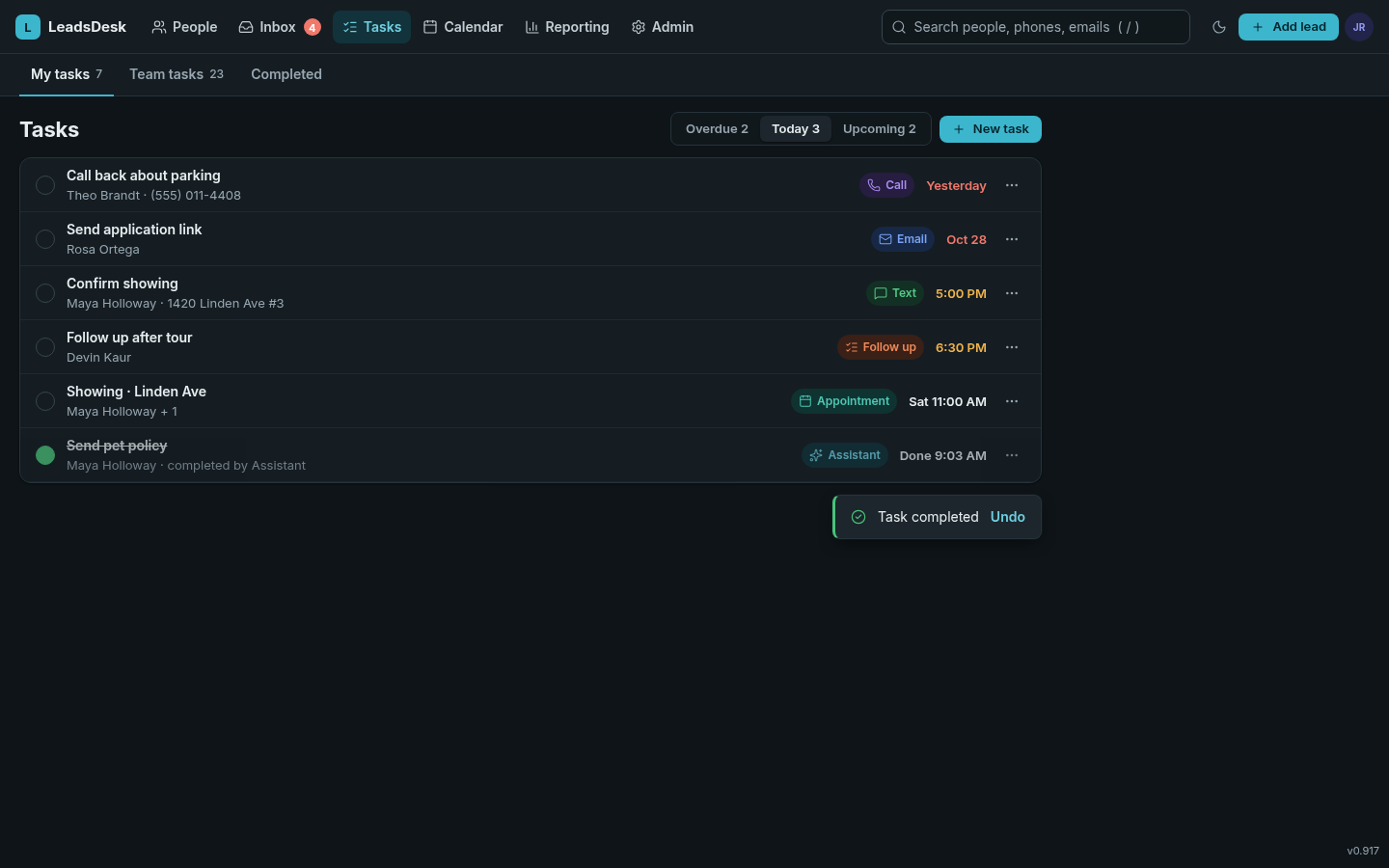The height and width of the screenshot is (868, 1389).
Task: Click the Task completed toast message
Action: (928, 517)
